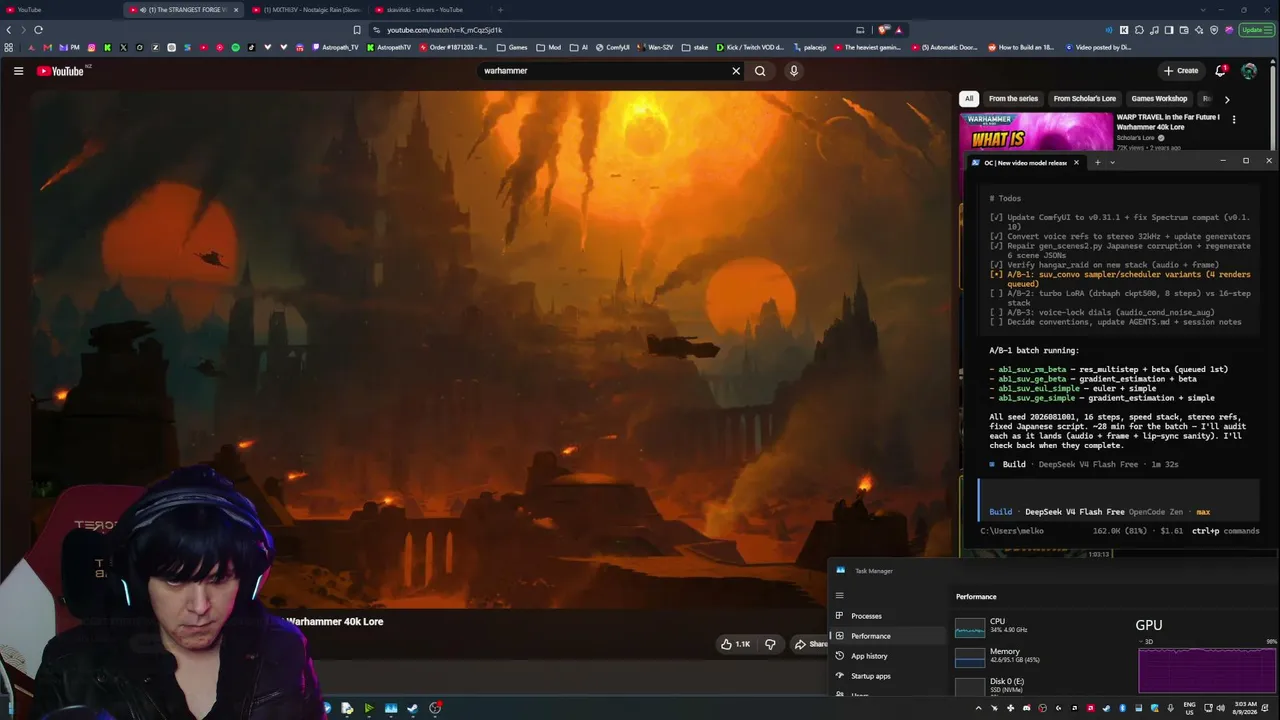The width and height of the screenshot is (1280, 720).
Task: Close the STRANGEST FORGE browser tab
Action: (236, 10)
